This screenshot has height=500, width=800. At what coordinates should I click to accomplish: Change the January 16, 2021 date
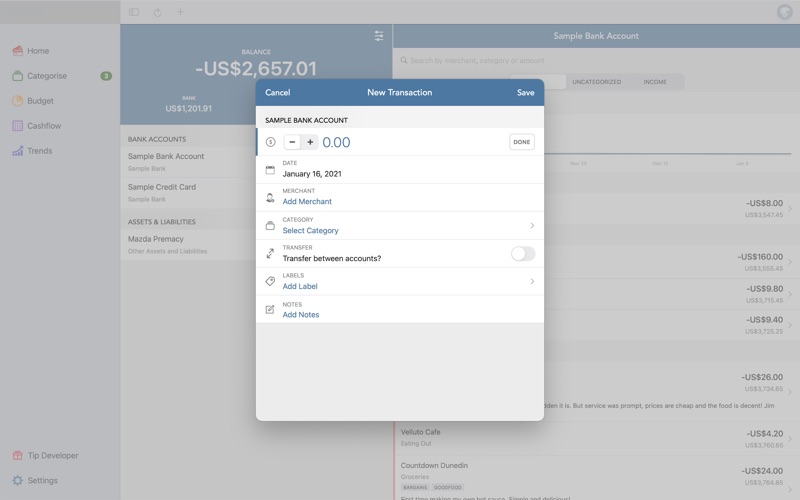click(x=312, y=174)
